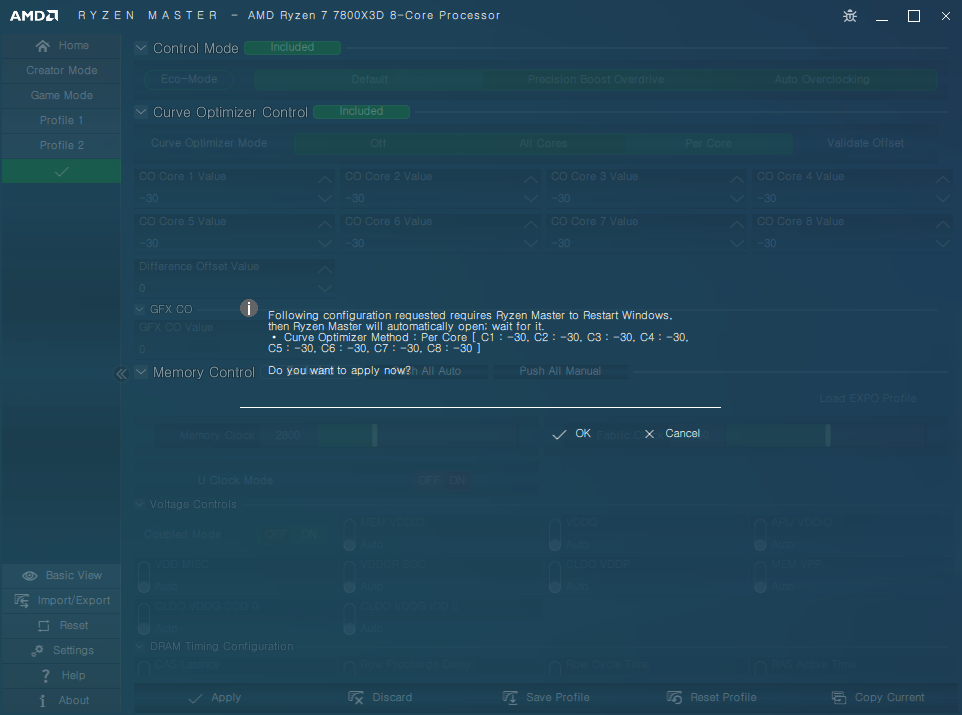Collapse DRAM Timing Configuration section

tap(140, 646)
